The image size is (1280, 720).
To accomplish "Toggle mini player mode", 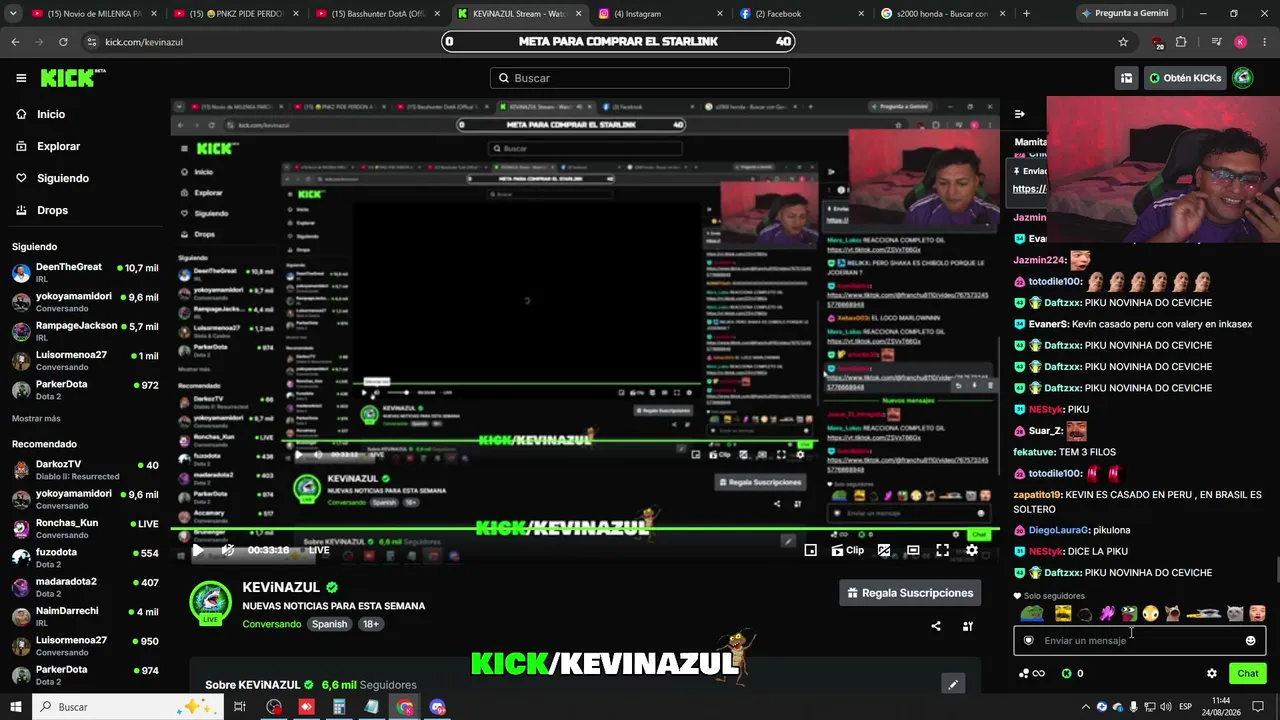I will click(811, 550).
